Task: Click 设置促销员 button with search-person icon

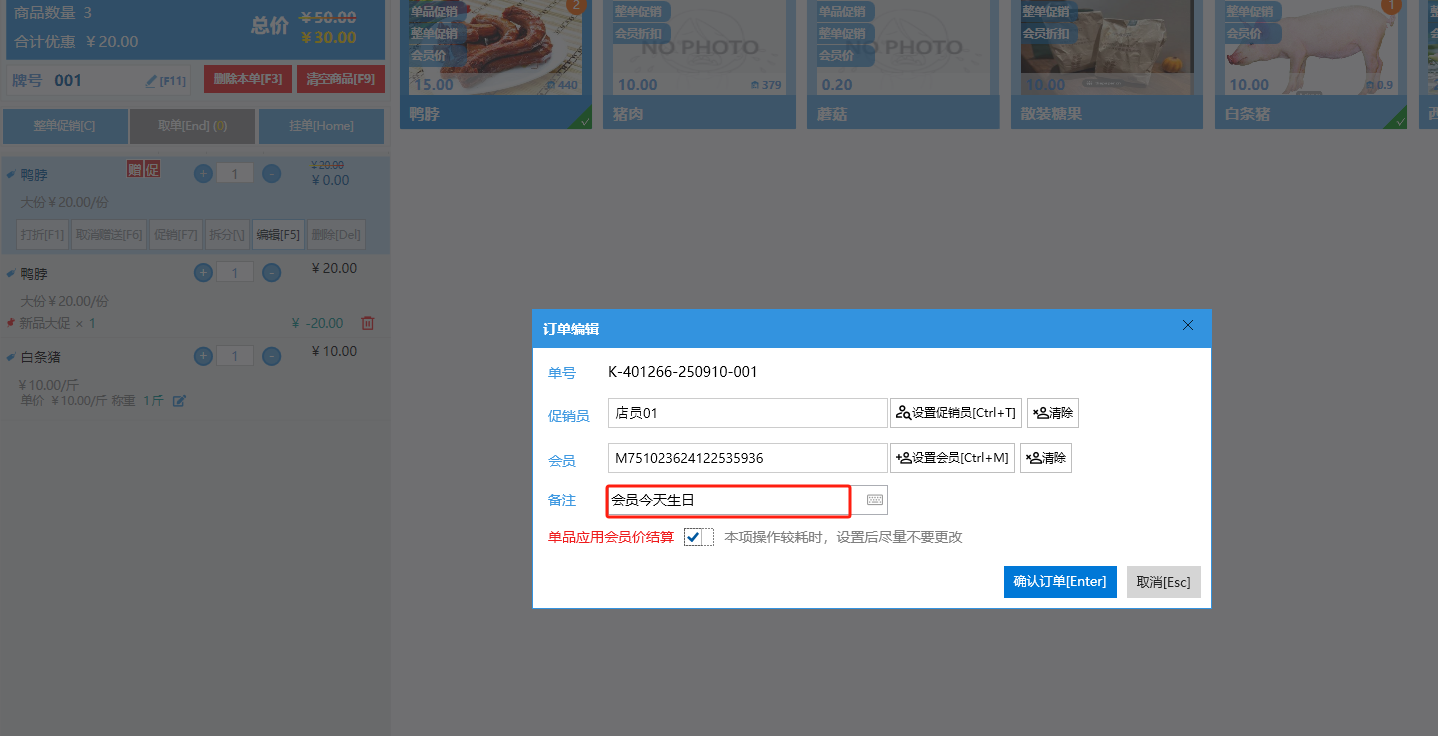Action: 955,413
